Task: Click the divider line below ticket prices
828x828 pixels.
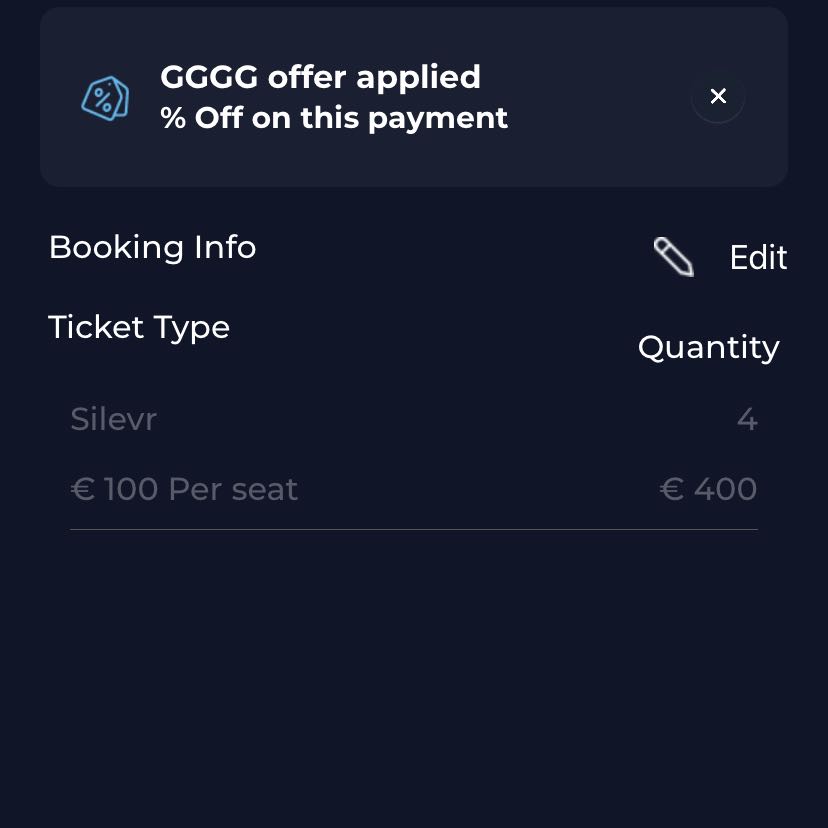Action: [x=414, y=529]
